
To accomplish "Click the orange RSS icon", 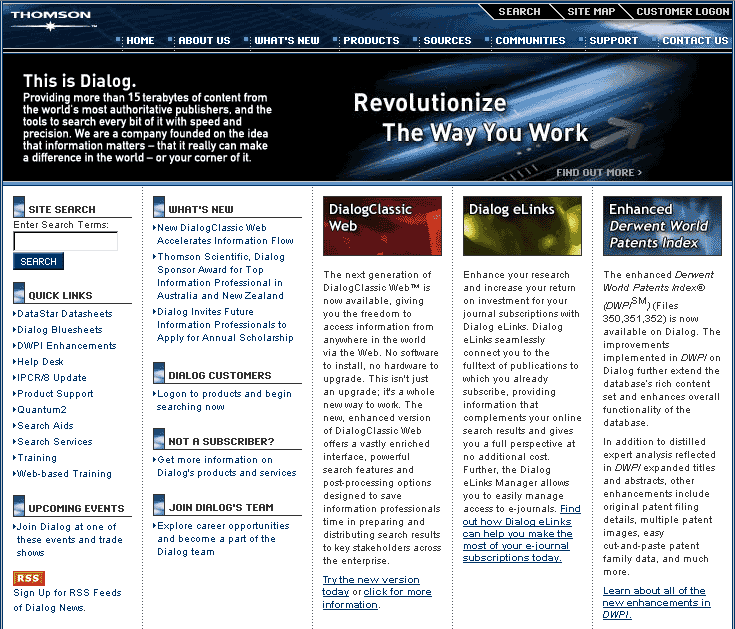I will coord(29,578).
